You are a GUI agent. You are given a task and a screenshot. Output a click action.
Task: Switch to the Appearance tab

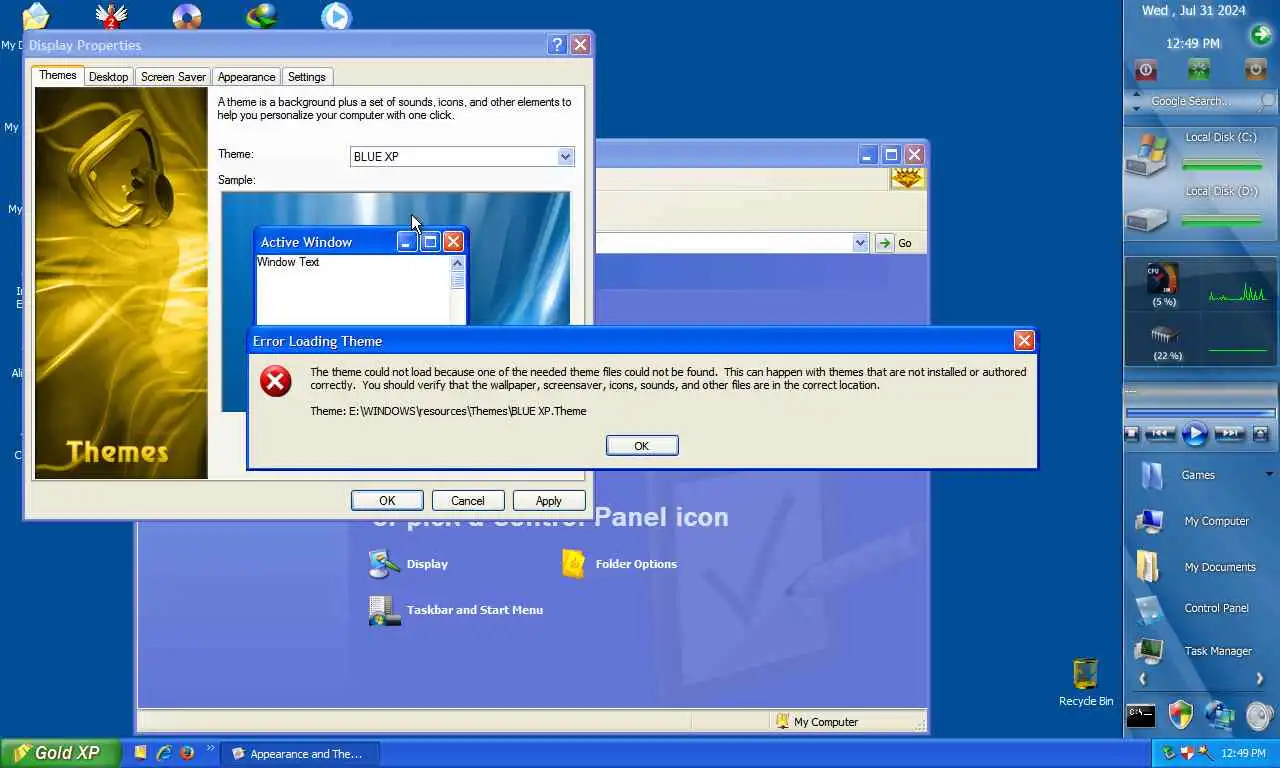point(246,77)
